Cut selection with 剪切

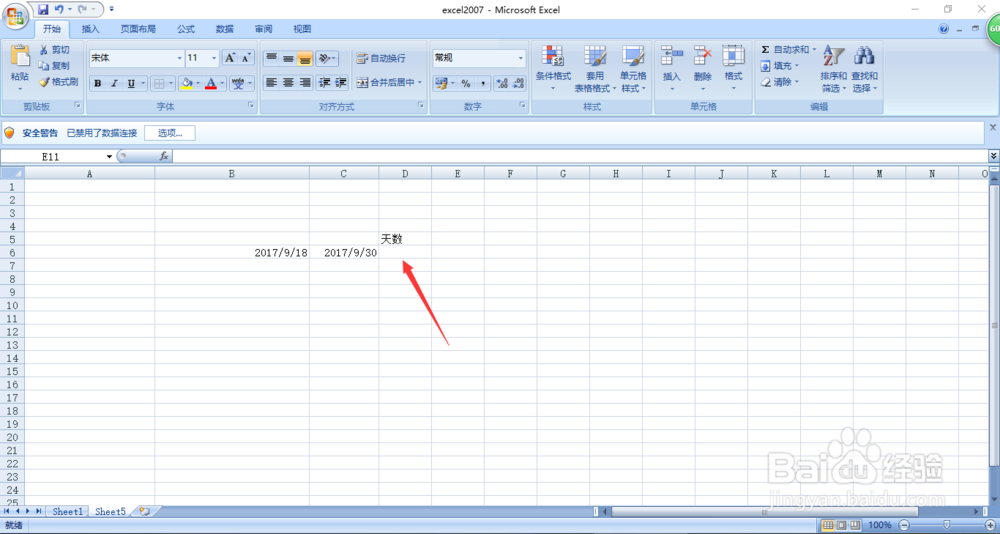[x=54, y=50]
